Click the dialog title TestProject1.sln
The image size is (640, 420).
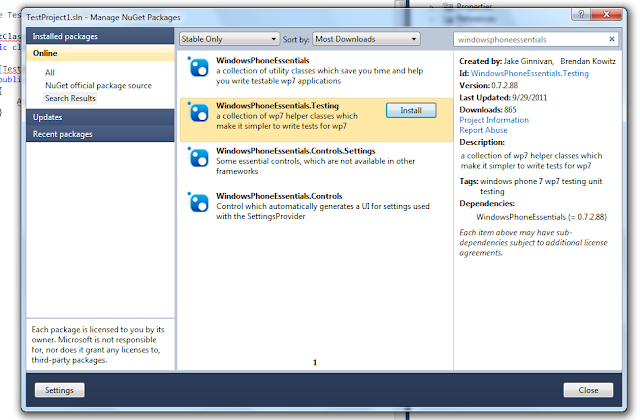103,18
